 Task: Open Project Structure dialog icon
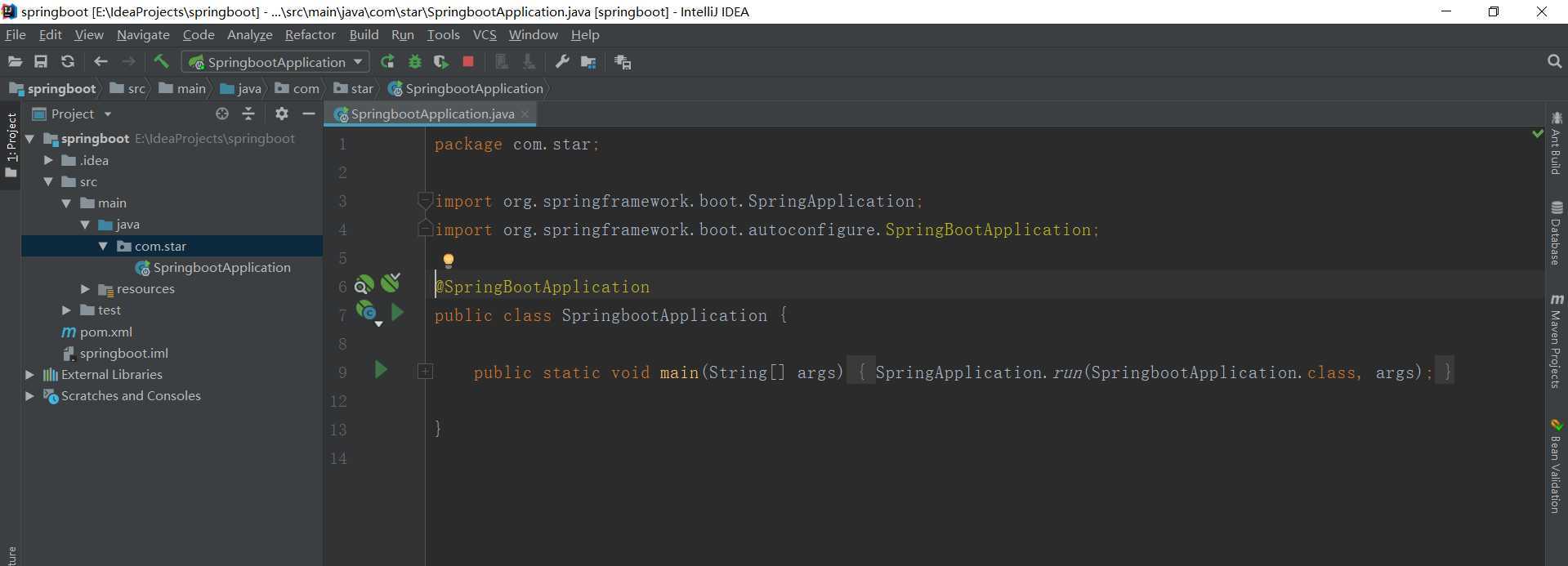(588, 62)
